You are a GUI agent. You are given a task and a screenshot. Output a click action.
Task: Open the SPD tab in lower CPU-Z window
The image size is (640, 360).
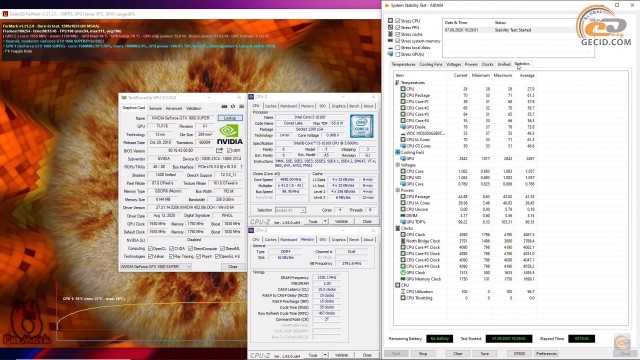click(x=322, y=240)
